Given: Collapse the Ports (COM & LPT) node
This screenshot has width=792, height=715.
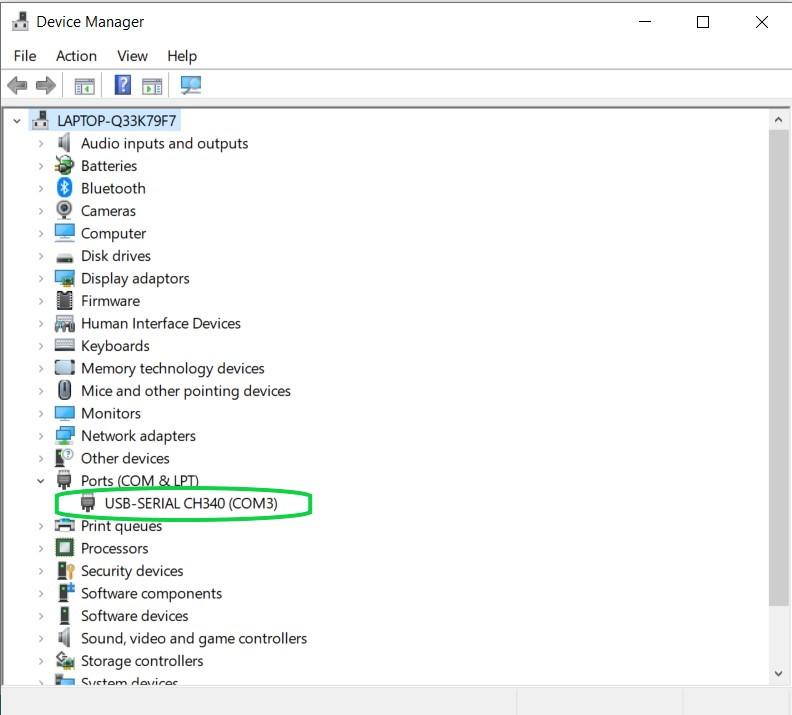Looking at the screenshot, I should pos(41,481).
